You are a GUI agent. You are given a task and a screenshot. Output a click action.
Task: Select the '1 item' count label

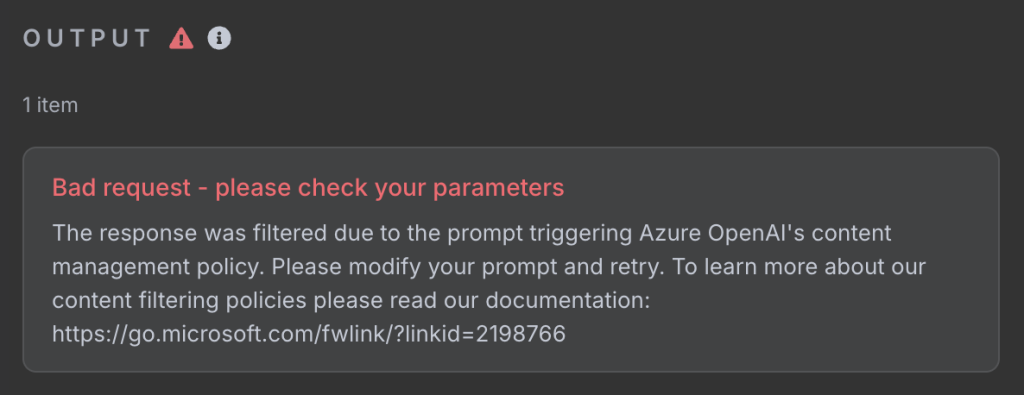tap(50, 105)
